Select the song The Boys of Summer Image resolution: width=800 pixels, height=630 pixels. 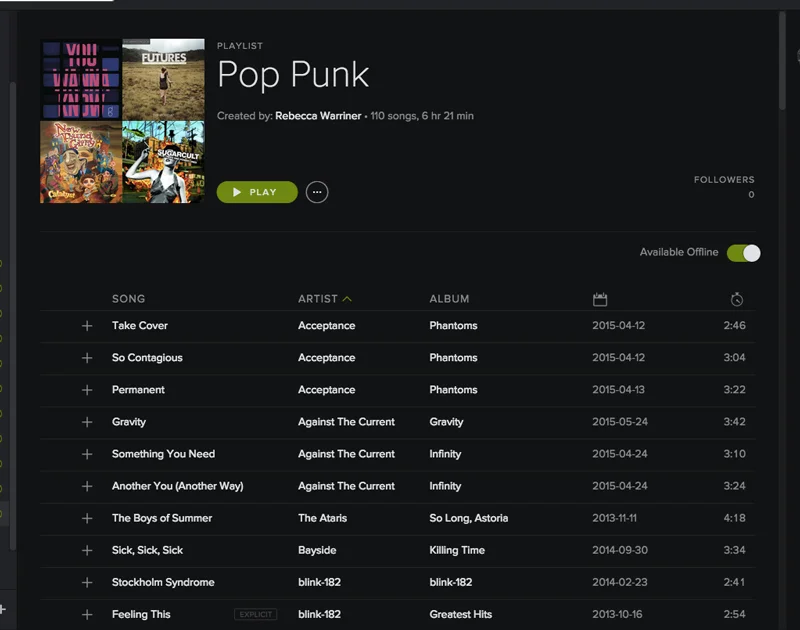pos(162,518)
